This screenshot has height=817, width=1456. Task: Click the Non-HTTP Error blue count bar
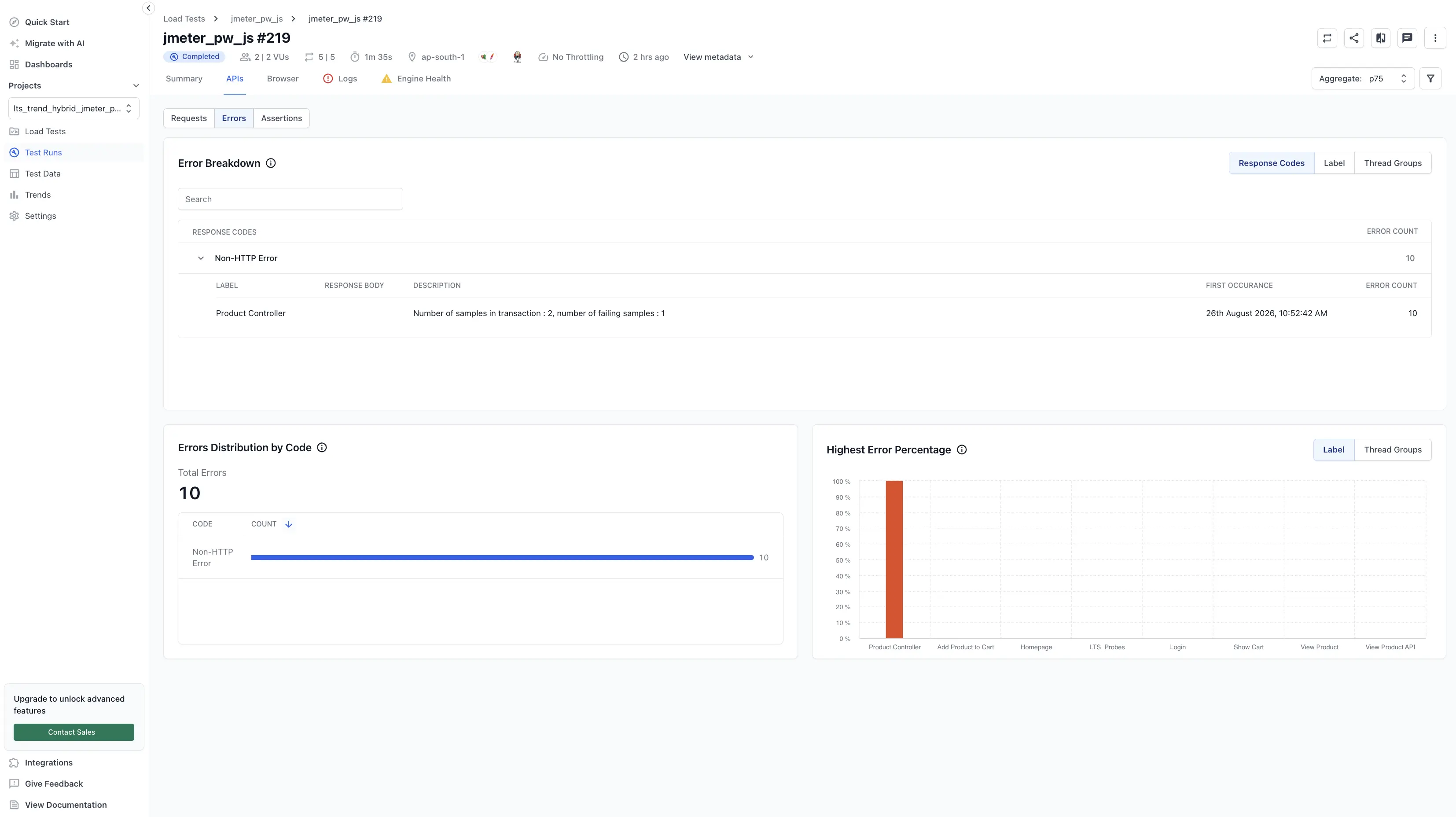click(502, 558)
